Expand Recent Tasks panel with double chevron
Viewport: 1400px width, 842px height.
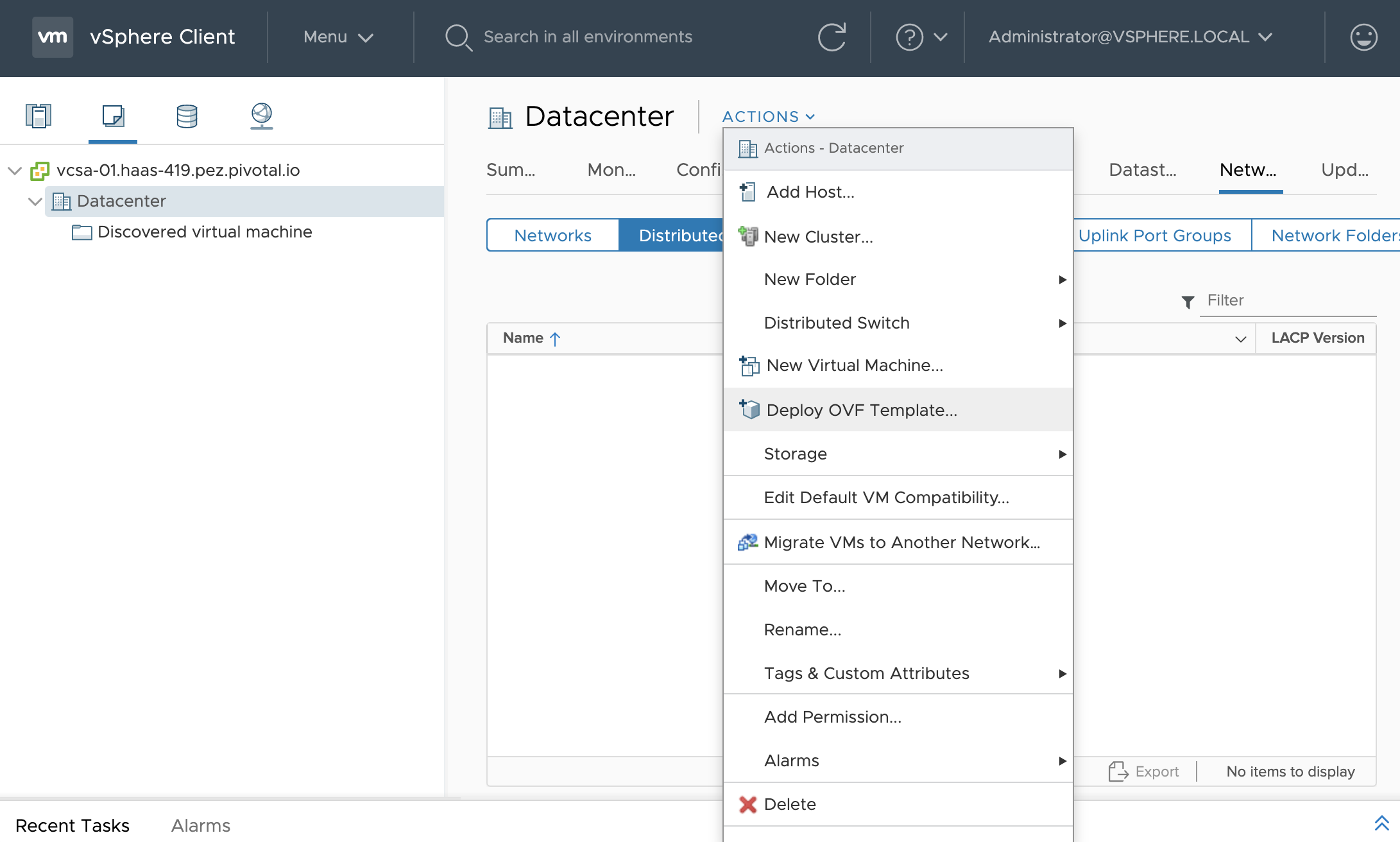click(x=1381, y=823)
